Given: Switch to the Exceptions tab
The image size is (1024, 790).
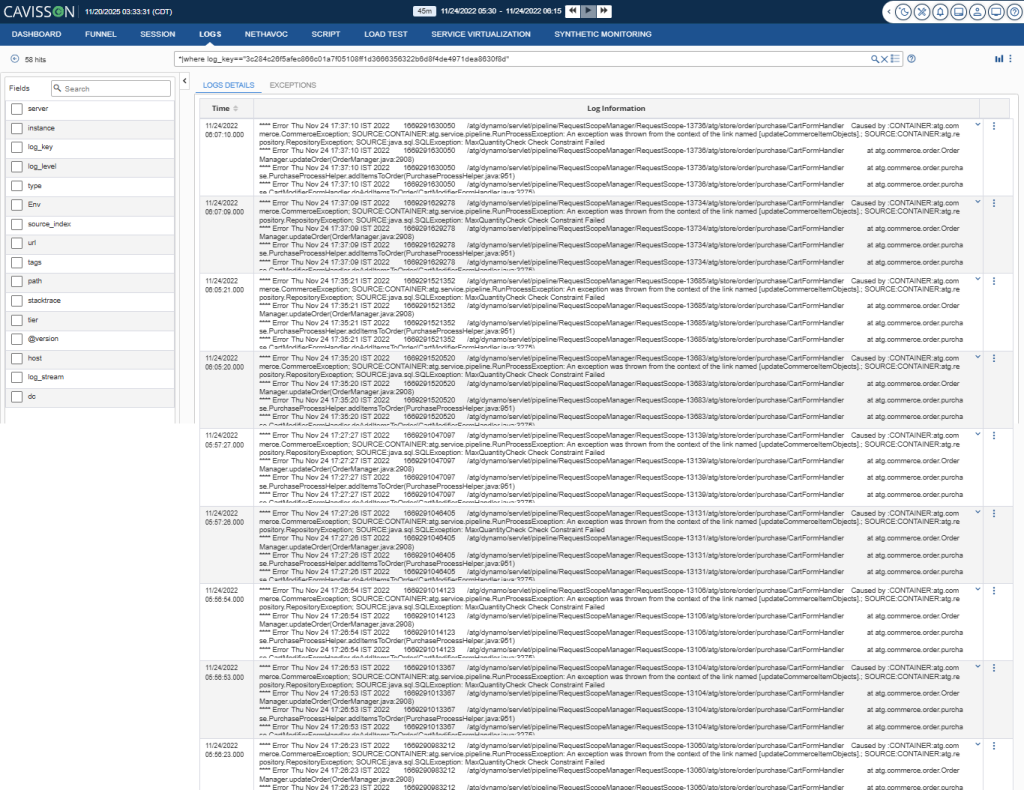Looking at the screenshot, I should coord(292,85).
